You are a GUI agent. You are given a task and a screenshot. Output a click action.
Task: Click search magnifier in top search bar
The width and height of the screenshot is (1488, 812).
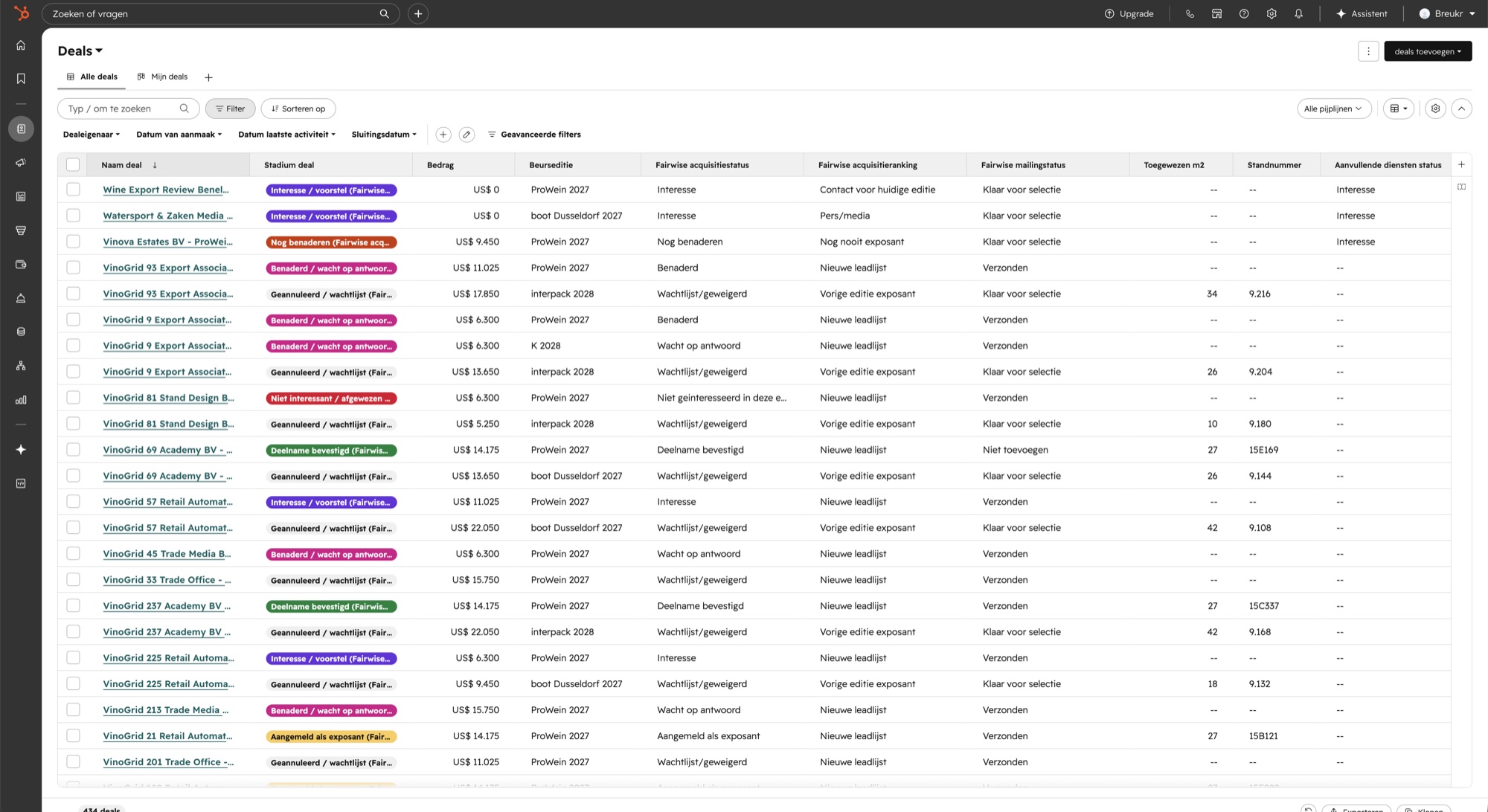click(384, 13)
